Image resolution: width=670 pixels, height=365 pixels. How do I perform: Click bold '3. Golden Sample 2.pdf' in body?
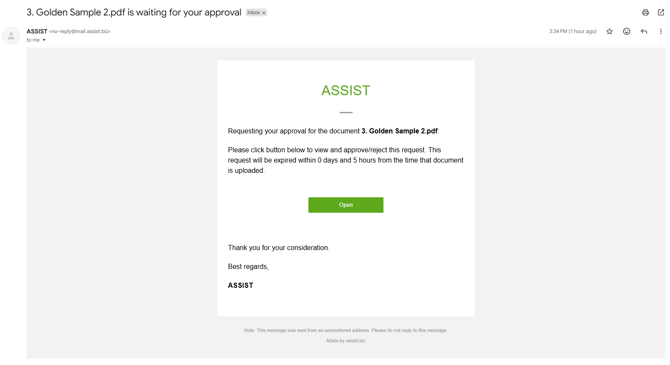tap(400, 131)
